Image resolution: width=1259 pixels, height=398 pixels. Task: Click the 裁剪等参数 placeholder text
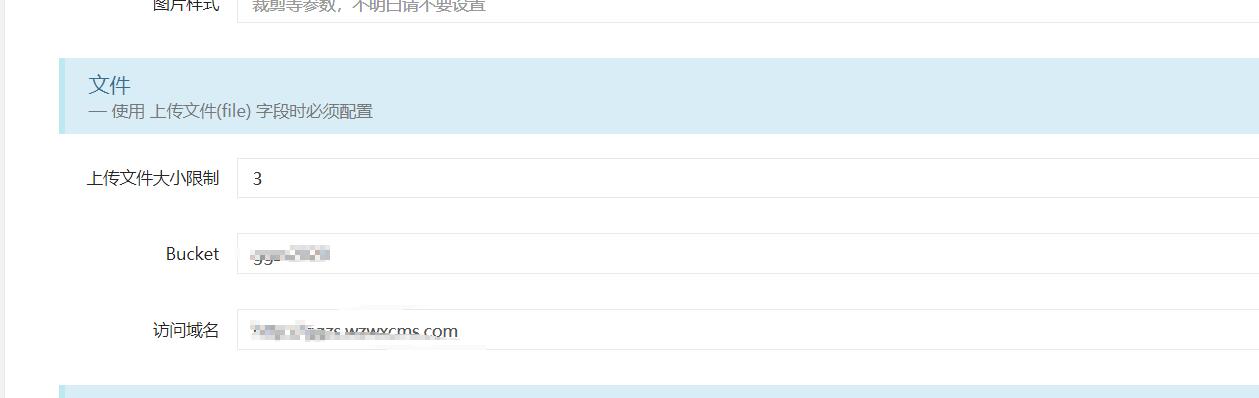click(369, 6)
